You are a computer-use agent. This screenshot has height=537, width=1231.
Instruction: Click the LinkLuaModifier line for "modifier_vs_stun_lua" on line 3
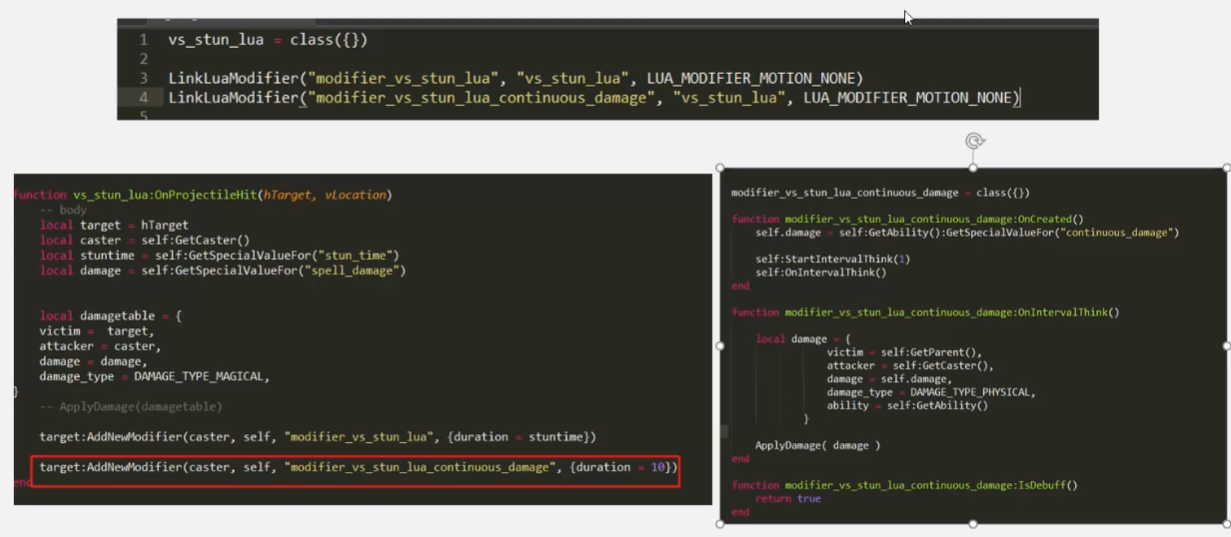pyautogui.click(x=515, y=78)
